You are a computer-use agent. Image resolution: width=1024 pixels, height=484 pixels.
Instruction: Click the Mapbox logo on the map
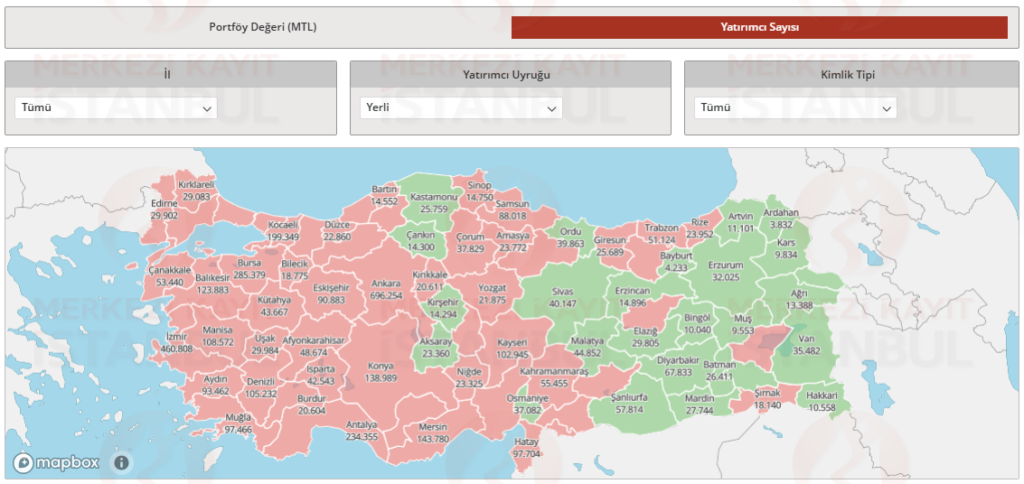click(x=56, y=462)
